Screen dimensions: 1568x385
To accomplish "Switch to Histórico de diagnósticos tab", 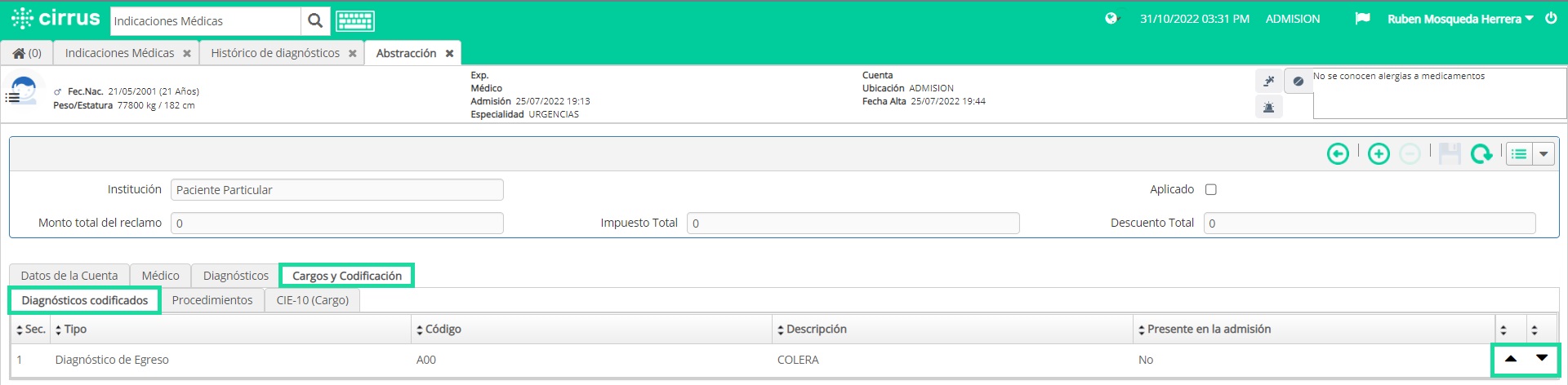I will pyautogui.click(x=275, y=53).
